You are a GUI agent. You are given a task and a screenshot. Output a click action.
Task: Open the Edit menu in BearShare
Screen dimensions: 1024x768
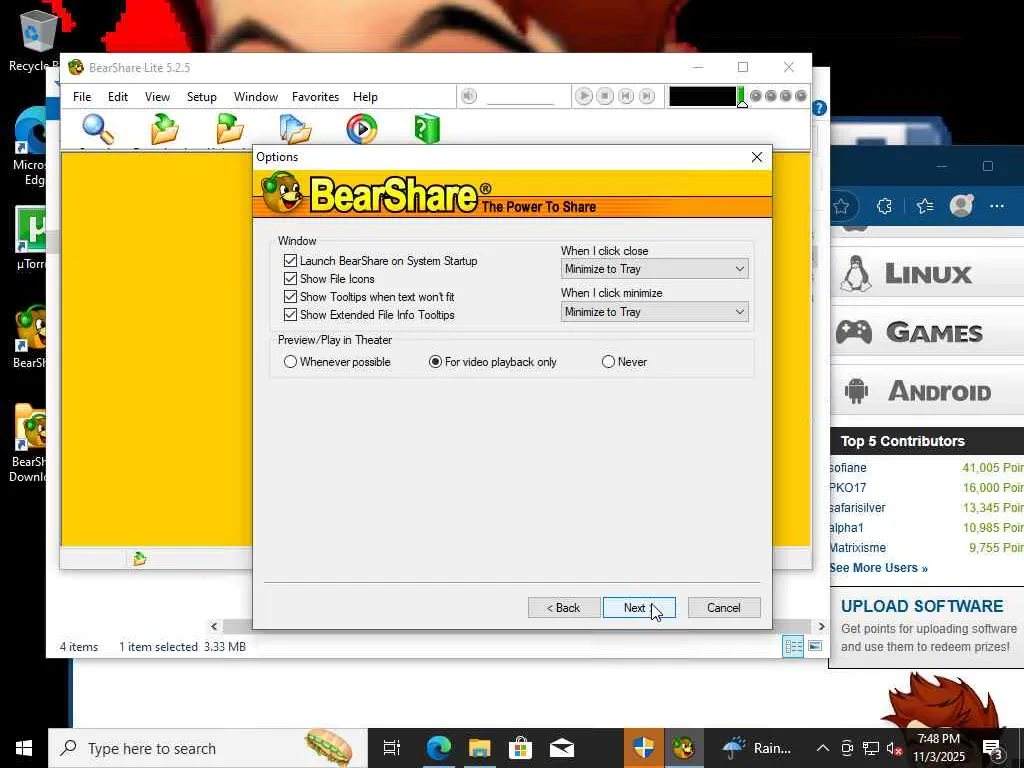[x=118, y=97]
